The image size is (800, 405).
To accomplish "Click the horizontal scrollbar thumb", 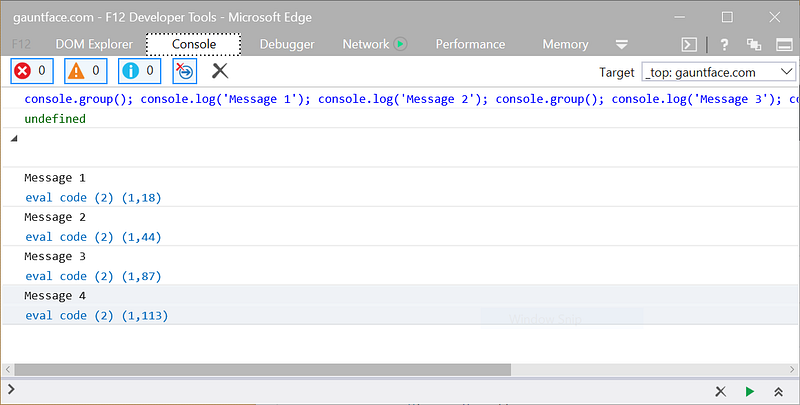I will (262, 369).
